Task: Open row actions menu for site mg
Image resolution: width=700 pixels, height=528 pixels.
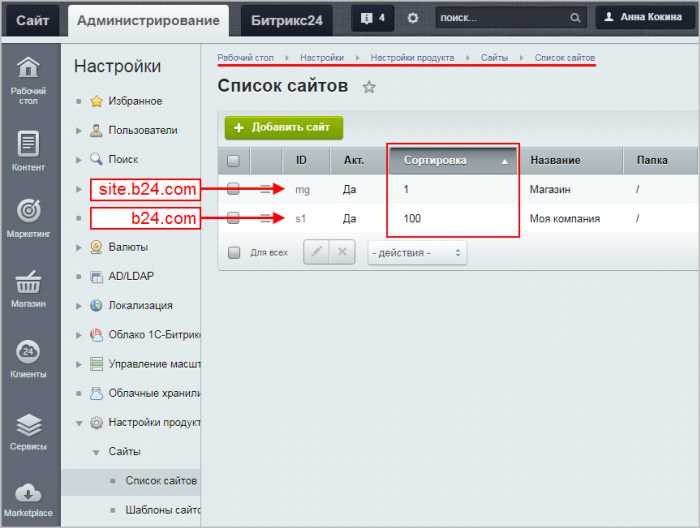Action: (x=266, y=189)
